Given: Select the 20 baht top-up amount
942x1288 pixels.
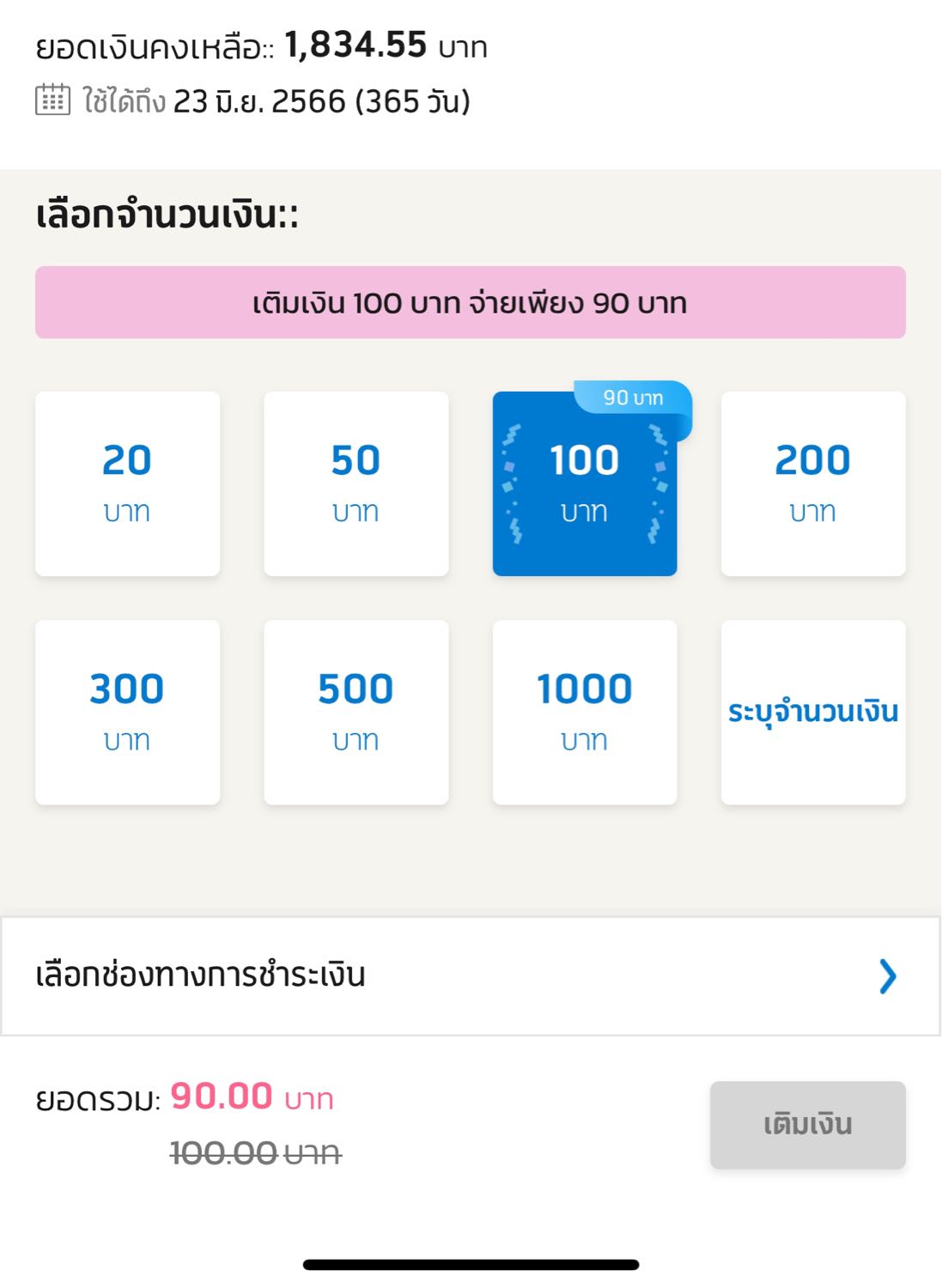Looking at the screenshot, I should (127, 483).
